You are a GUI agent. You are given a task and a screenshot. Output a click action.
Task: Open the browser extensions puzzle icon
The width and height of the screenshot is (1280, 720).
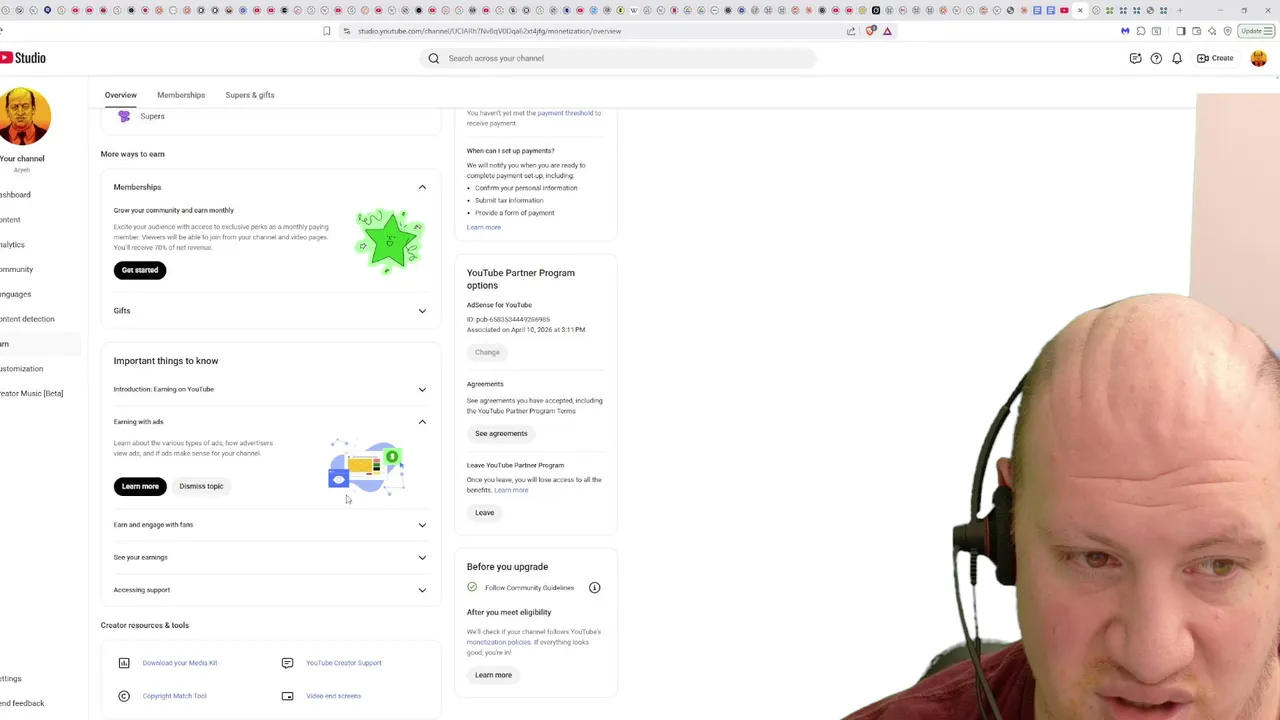pos(1140,31)
